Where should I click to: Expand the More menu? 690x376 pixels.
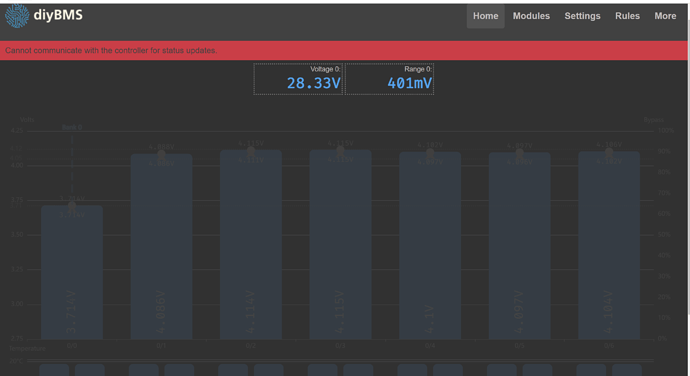(665, 16)
